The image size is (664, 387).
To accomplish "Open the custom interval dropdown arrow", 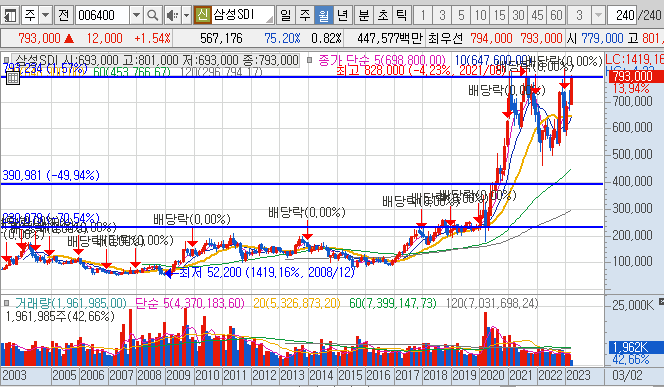I will [598, 16].
